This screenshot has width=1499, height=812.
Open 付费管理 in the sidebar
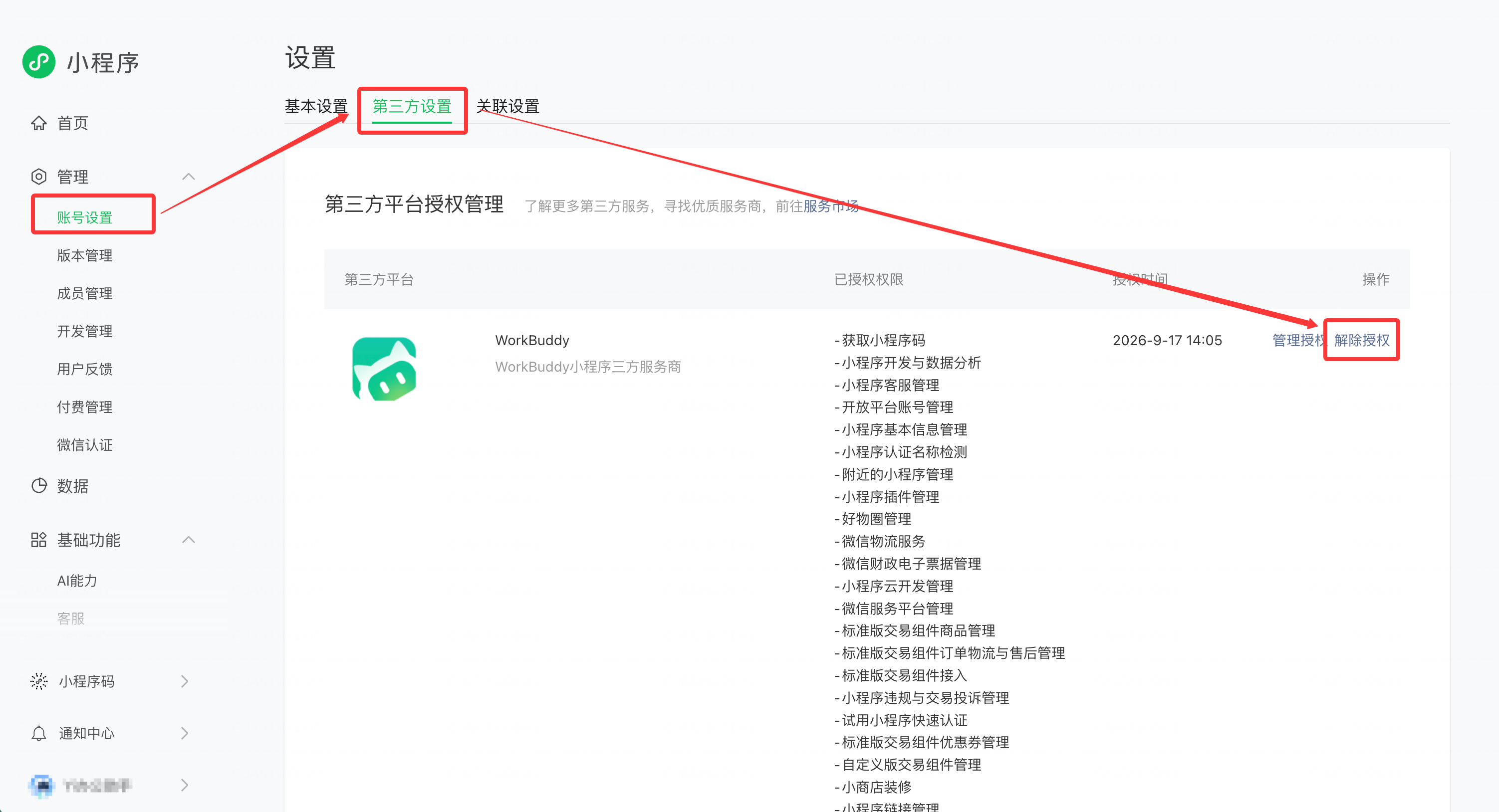click(x=84, y=407)
